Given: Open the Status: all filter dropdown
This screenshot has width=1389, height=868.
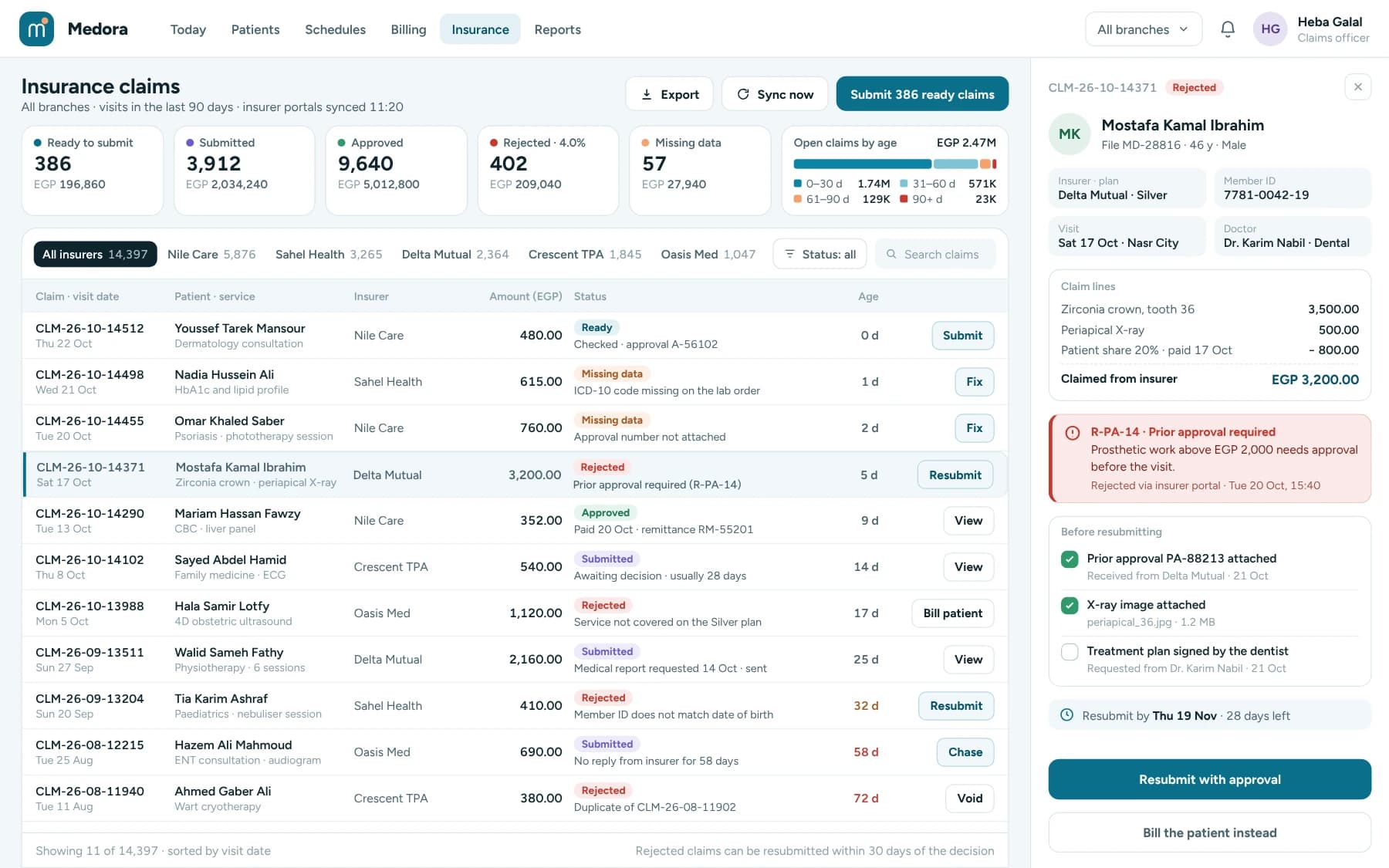Looking at the screenshot, I should [x=820, y=254].
